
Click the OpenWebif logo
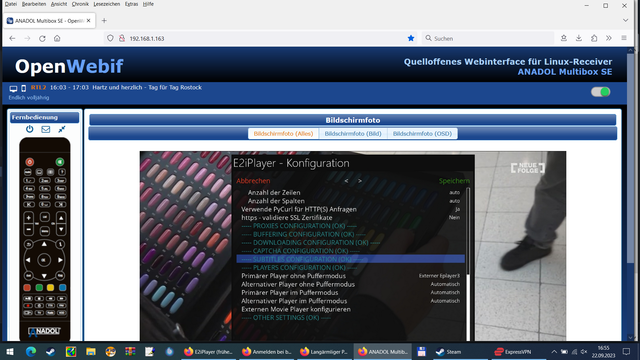(x=69, y=67)
